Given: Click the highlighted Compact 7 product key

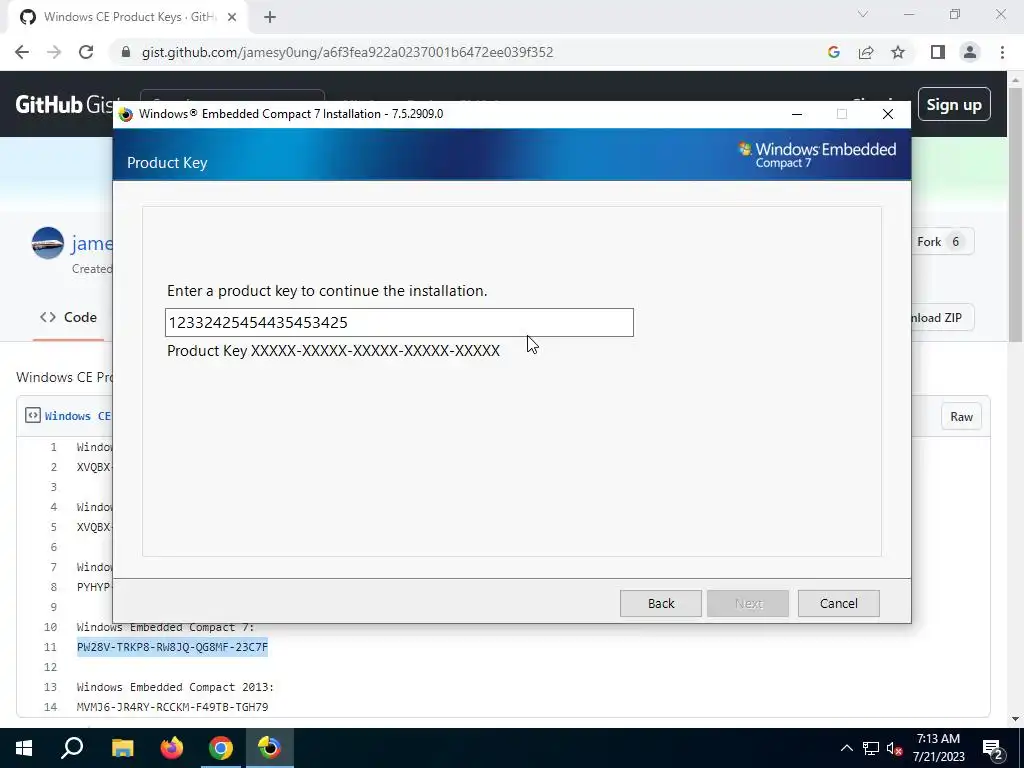Looking at the screenshot, I should 172,647.
